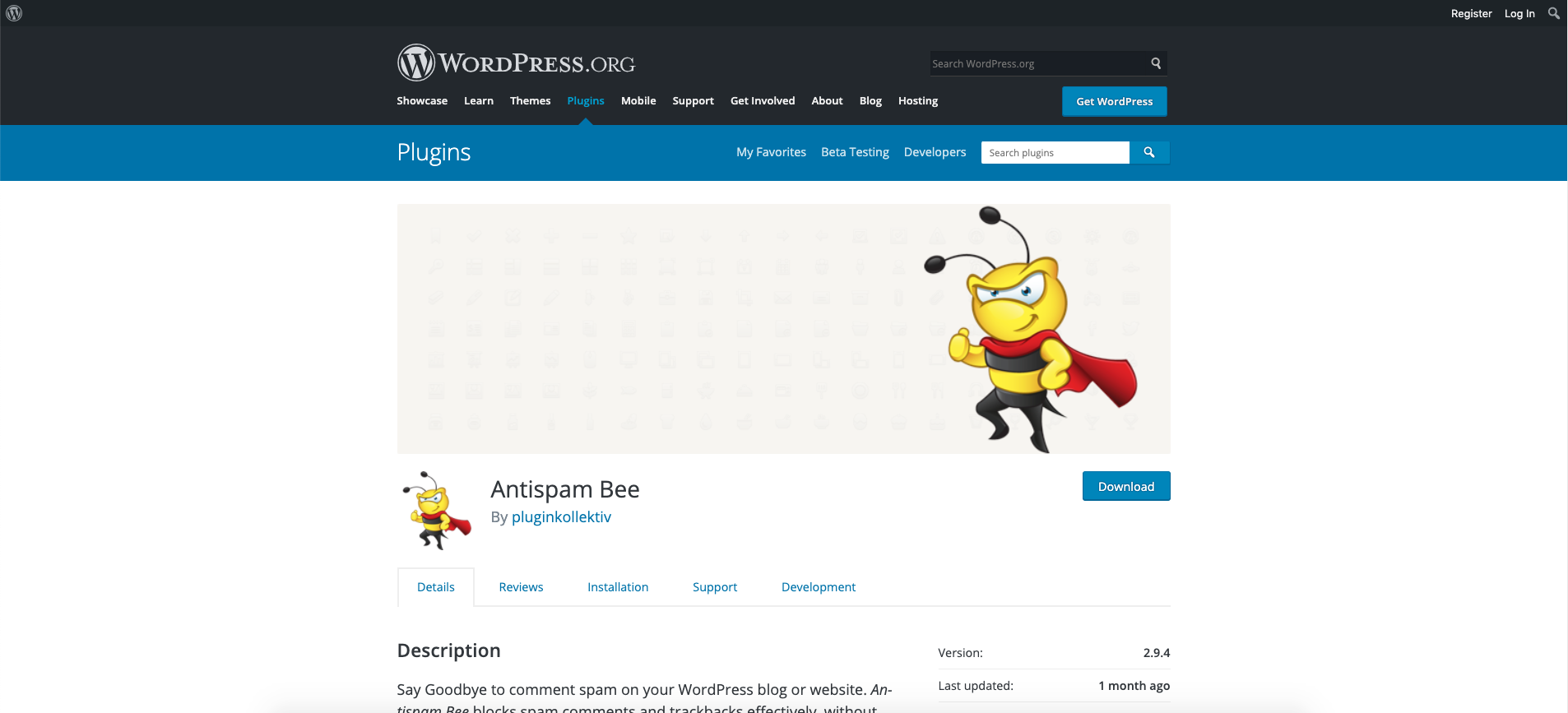This screenshot has width=1568, height=713.
Task: Open the Hosting menu item
Action: (918, 100)
